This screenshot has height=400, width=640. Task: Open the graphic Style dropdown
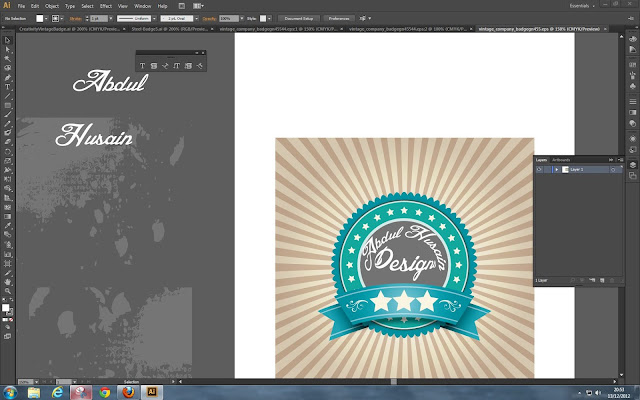coord(269,18)
